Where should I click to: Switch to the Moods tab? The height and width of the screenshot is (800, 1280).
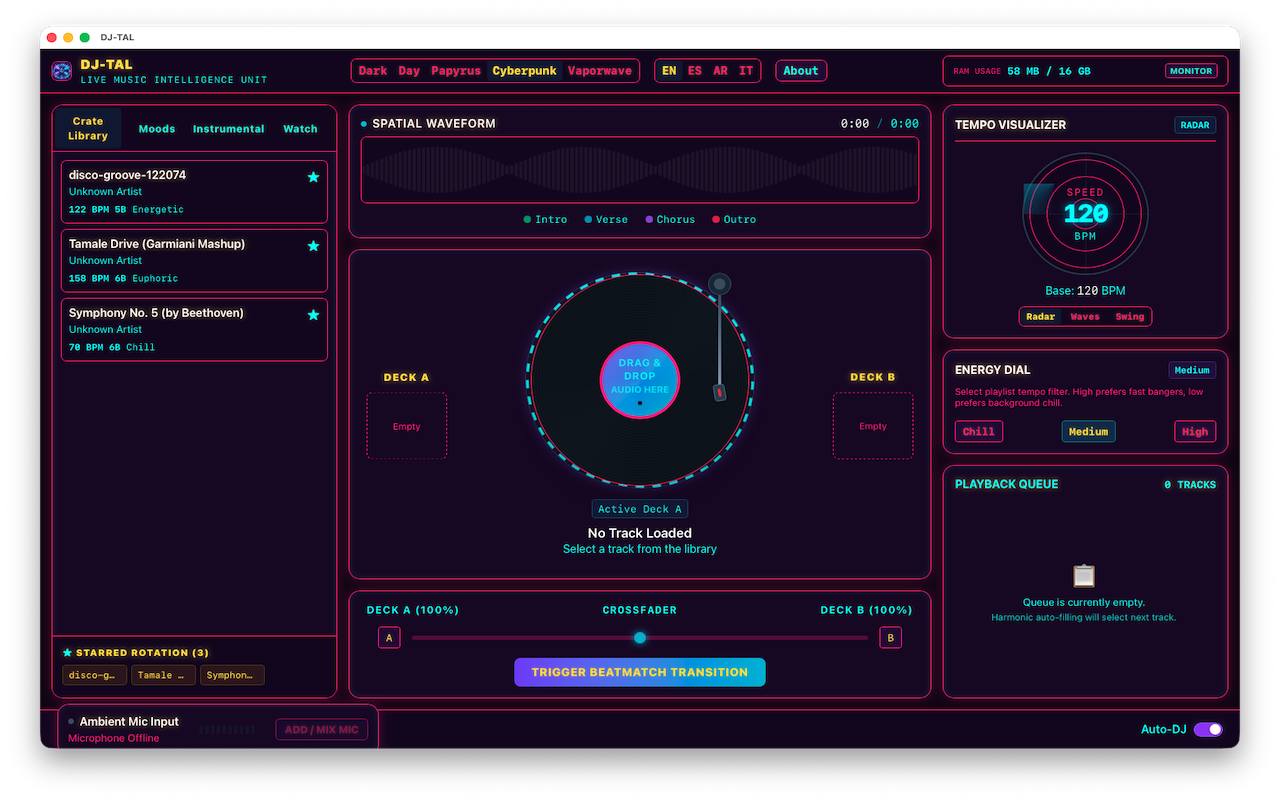pos(157,129)
